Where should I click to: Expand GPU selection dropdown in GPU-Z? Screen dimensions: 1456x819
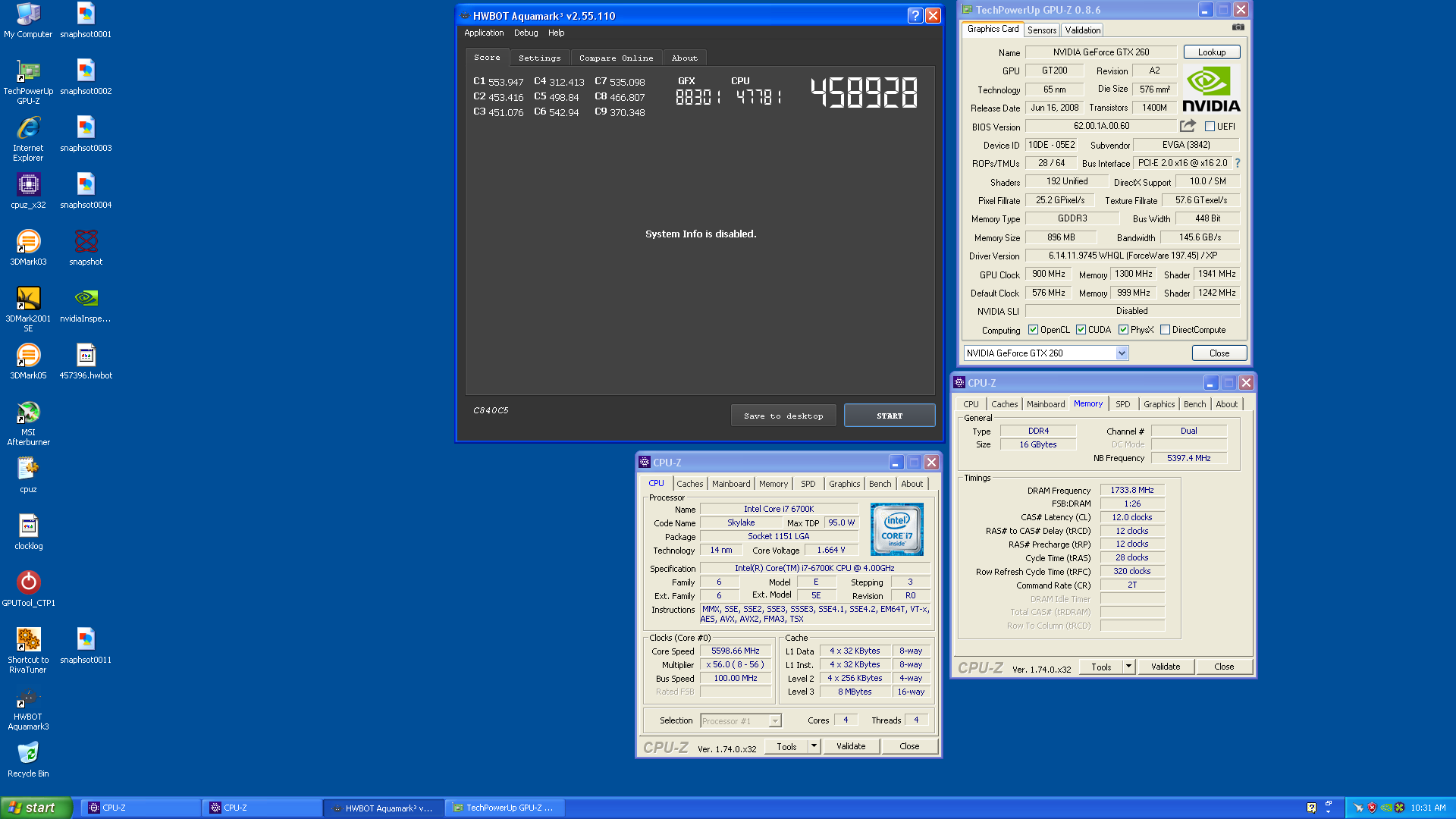1122,353
